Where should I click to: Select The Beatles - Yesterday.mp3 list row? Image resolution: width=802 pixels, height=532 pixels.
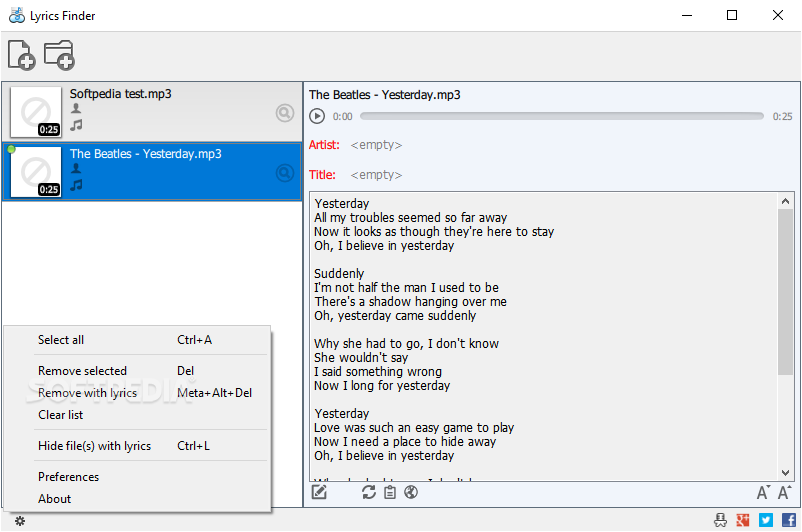tap(152, 172)
